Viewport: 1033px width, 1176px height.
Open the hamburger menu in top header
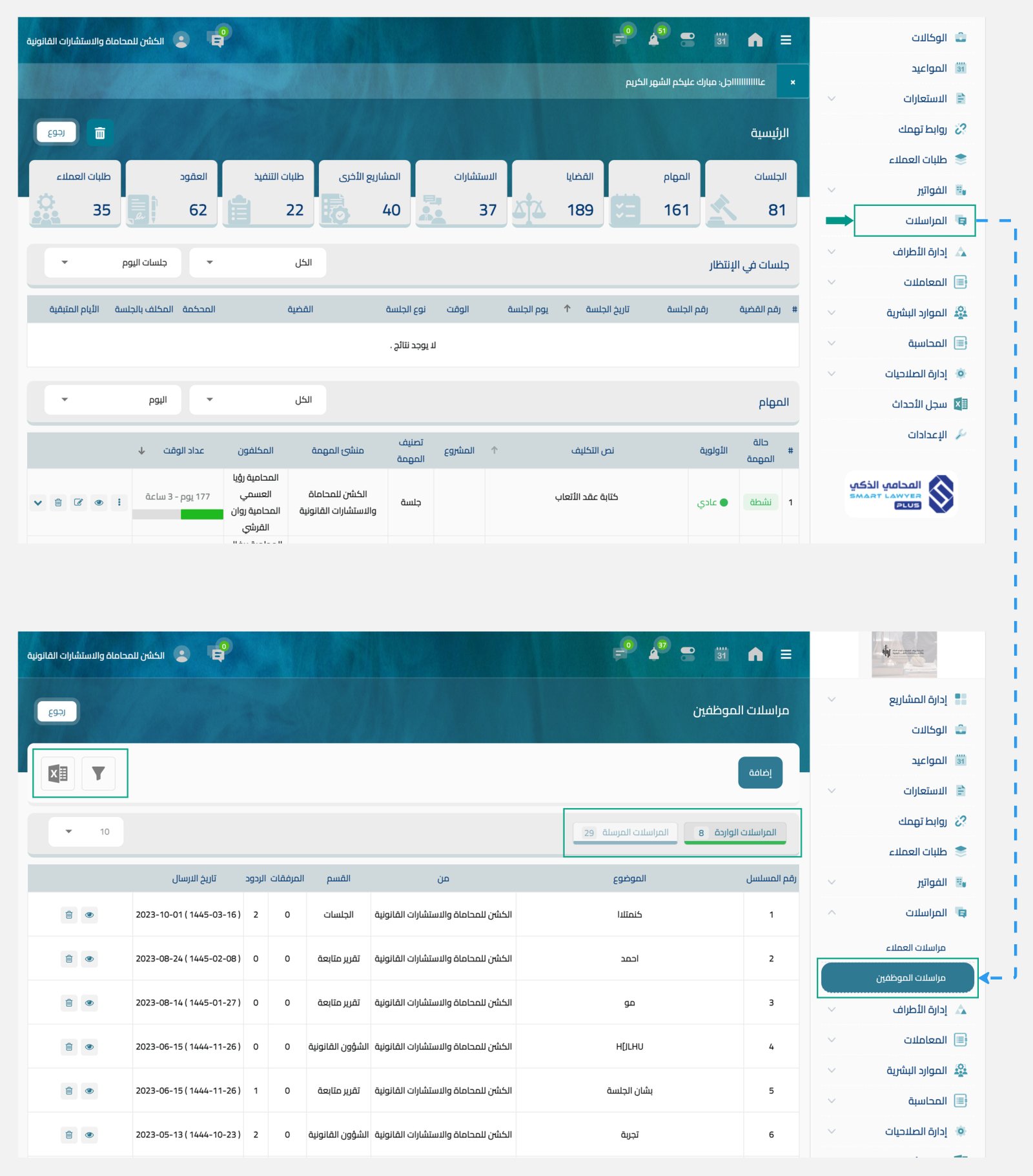[786, 40]
